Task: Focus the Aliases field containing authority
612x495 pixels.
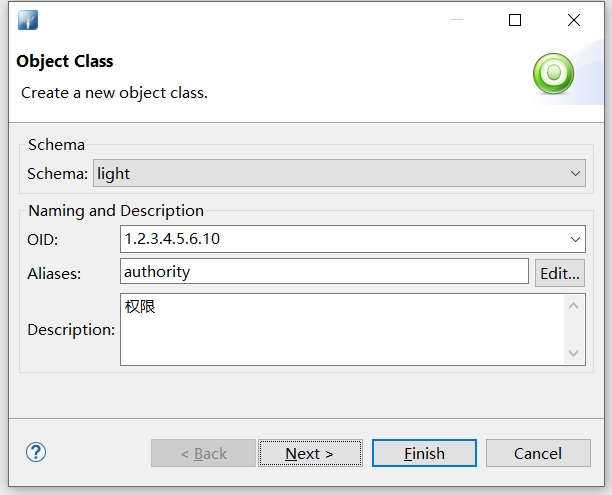Action: click(x=324, y=271)
